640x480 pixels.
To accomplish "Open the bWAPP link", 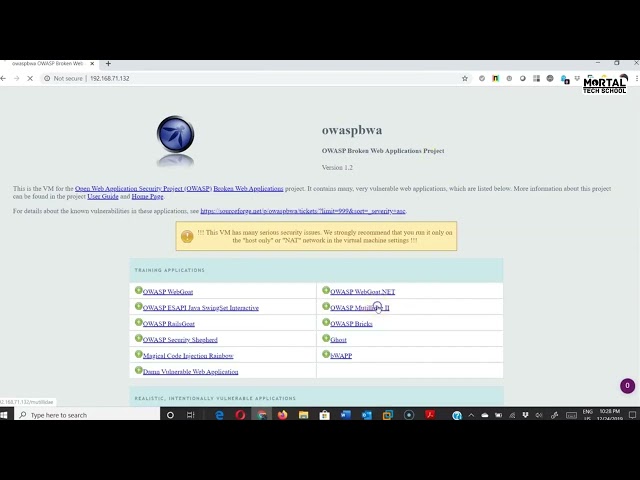I will (x=341, y=356).
